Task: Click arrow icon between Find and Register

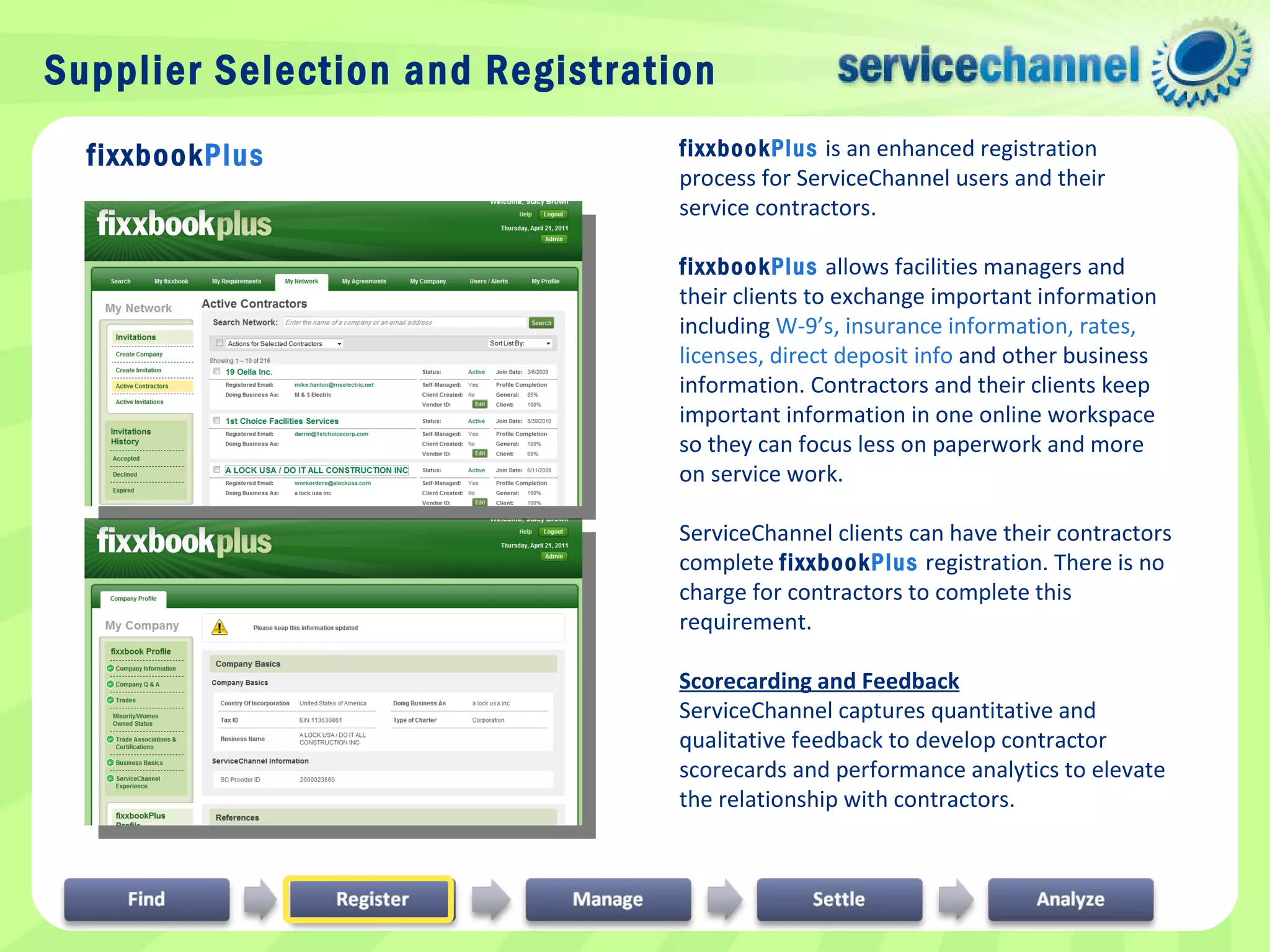Action: click(260, 899)
